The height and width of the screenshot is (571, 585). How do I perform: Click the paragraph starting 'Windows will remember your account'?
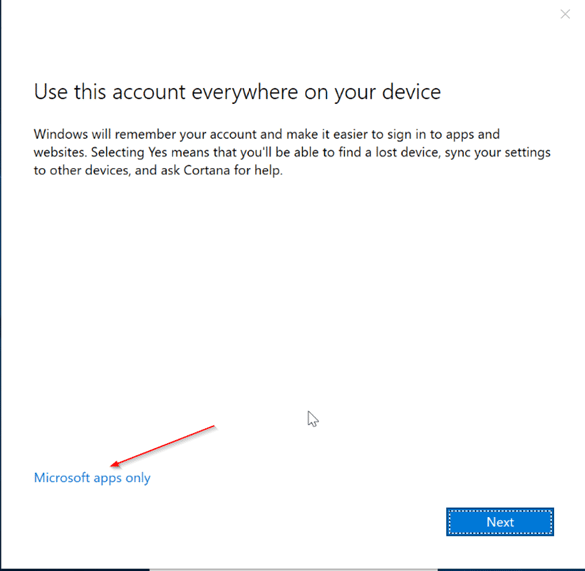[292, 152]
